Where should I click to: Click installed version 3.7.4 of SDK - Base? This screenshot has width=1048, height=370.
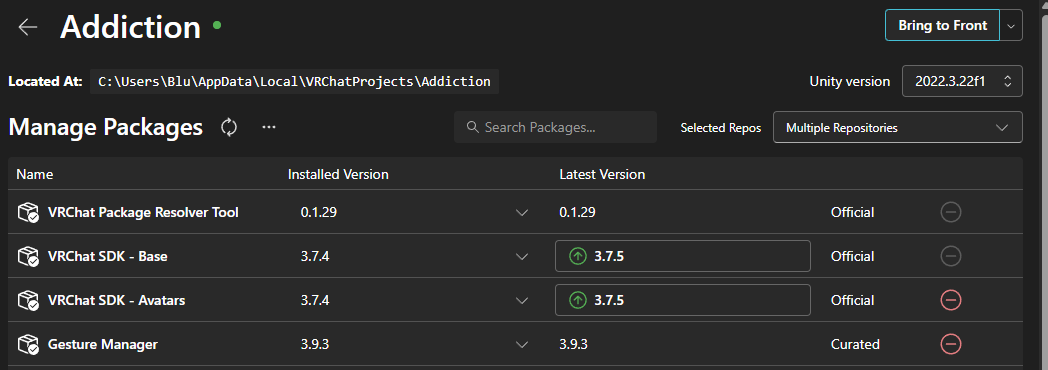click(x=315, y=256)
